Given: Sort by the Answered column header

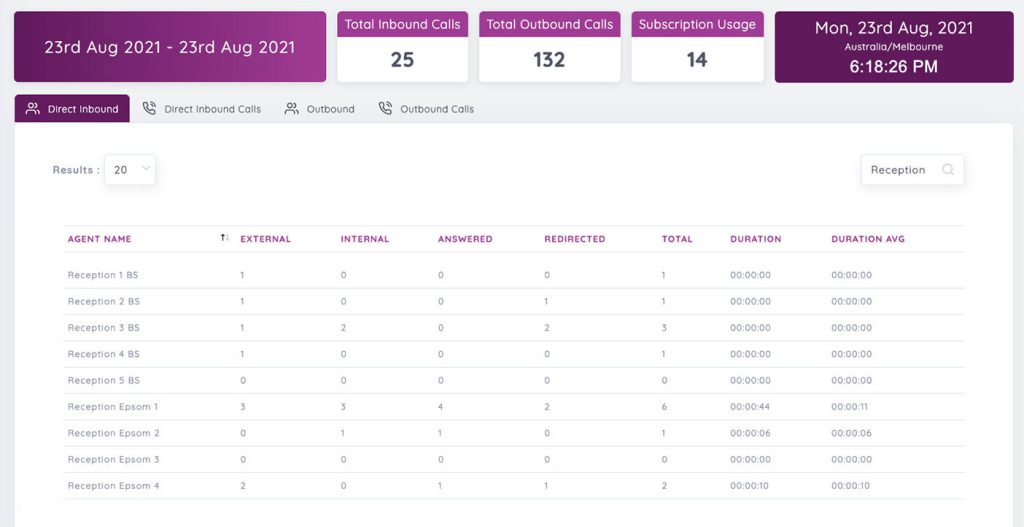Looking at the screenshot, I should click(465, 239).
